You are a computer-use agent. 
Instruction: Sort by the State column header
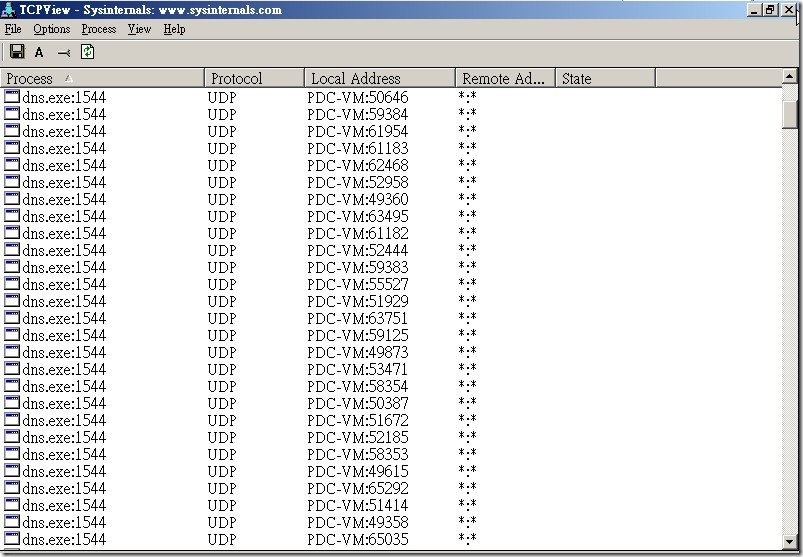click(605, 78)
